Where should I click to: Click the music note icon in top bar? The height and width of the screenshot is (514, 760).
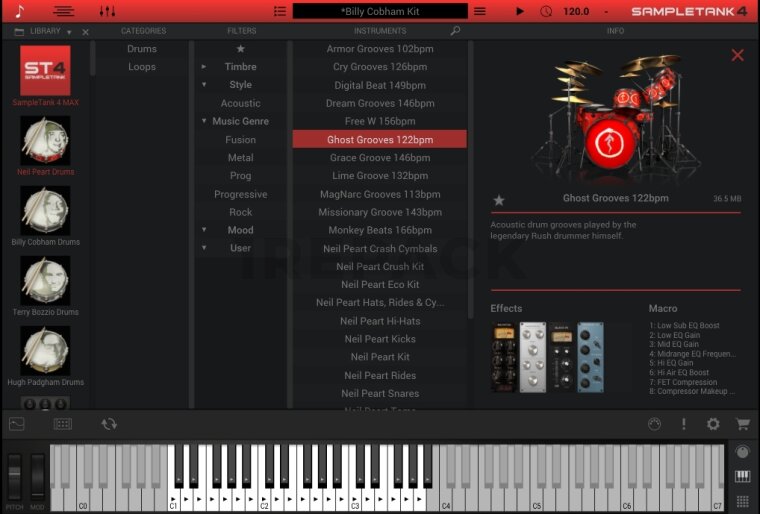tap(20, 11)
